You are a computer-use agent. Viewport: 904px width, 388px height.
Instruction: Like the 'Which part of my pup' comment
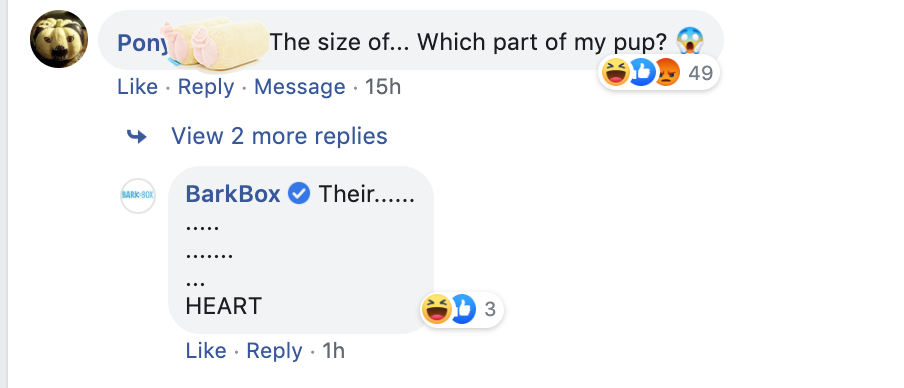[137, 87]
